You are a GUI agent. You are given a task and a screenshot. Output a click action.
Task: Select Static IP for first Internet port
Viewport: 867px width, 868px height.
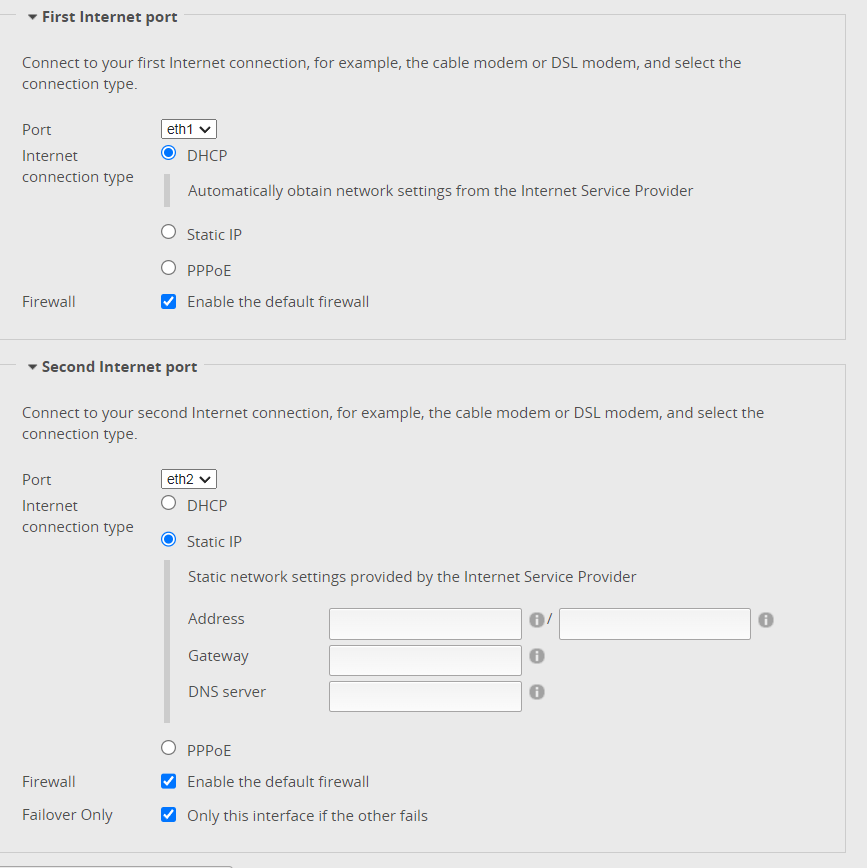pos(168,232)
